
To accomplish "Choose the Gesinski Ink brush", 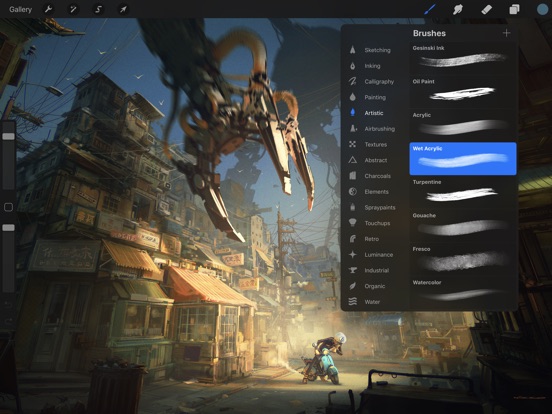I will (463, 58).
